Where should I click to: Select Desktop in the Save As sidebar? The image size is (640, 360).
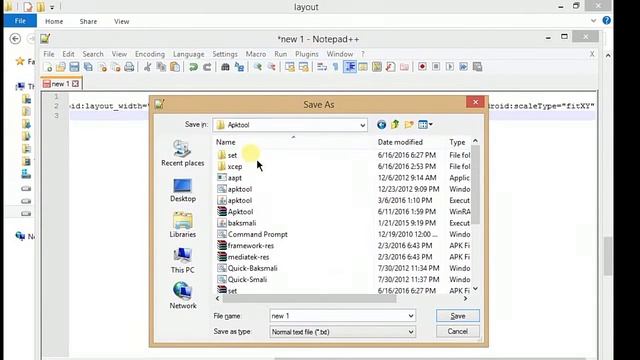tap(182, 190)
